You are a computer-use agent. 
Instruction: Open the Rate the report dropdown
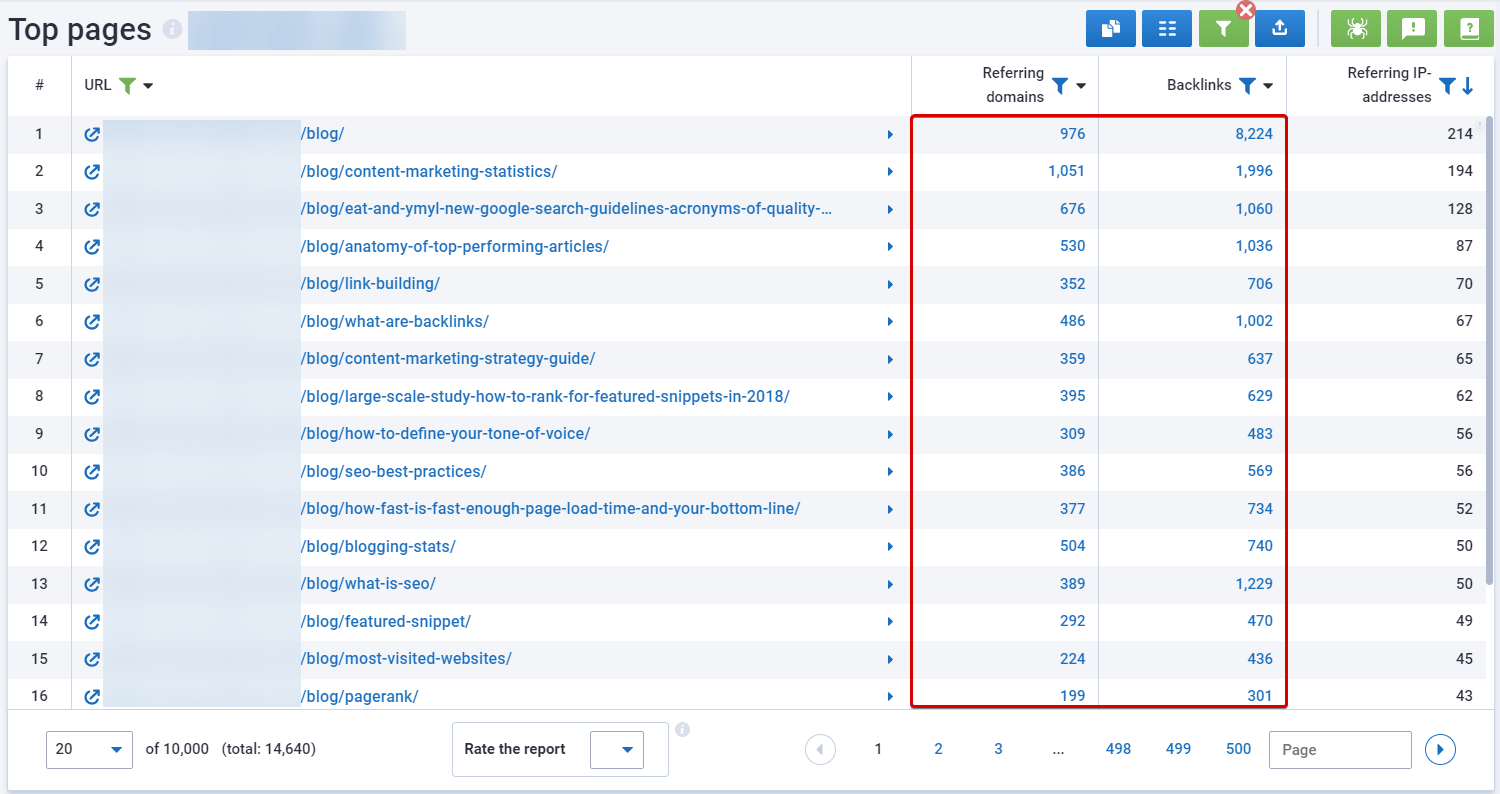617,749
